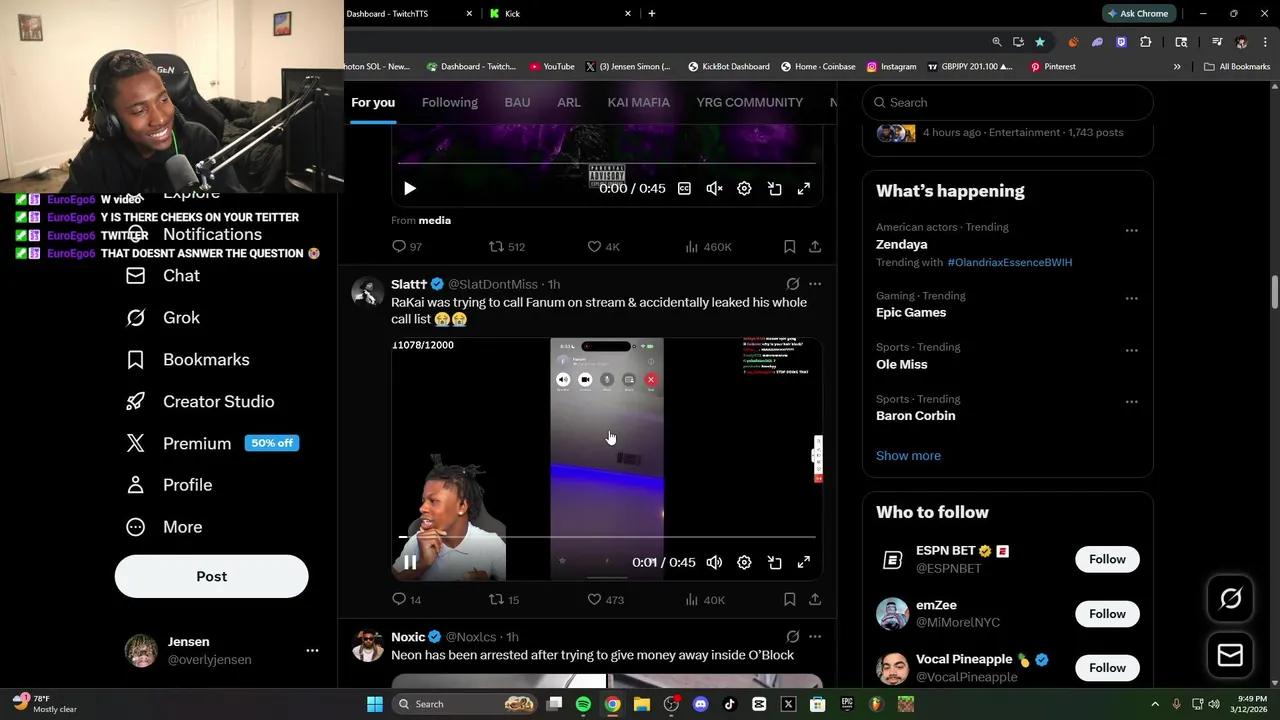Open picture-in-picture on the top video

(774, 188)
